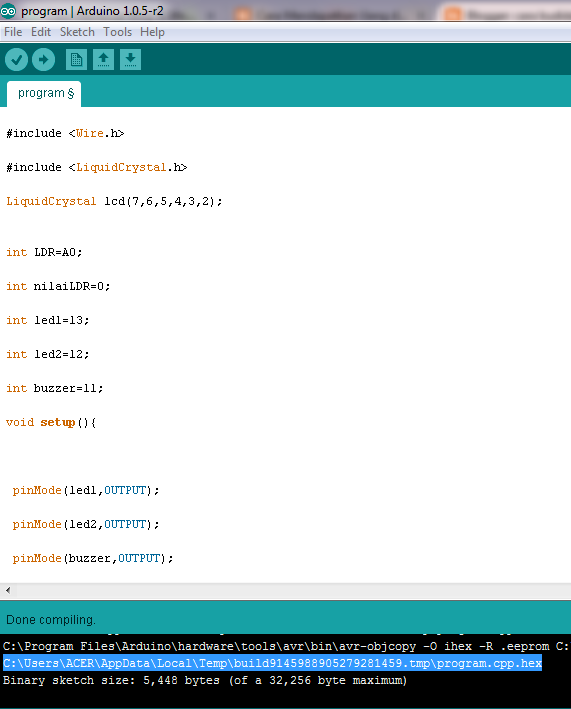The height and width of the screenshot is (709, 571).
Task: Save sketch with the down-arrow icon
Action: click(130, 60)
